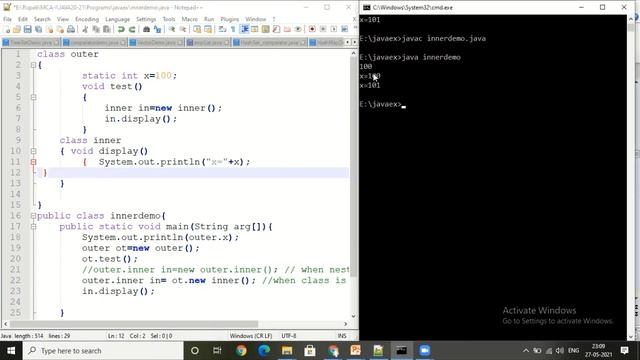Open the Run menu
This screenshot has height=360, width=640.
209,19
